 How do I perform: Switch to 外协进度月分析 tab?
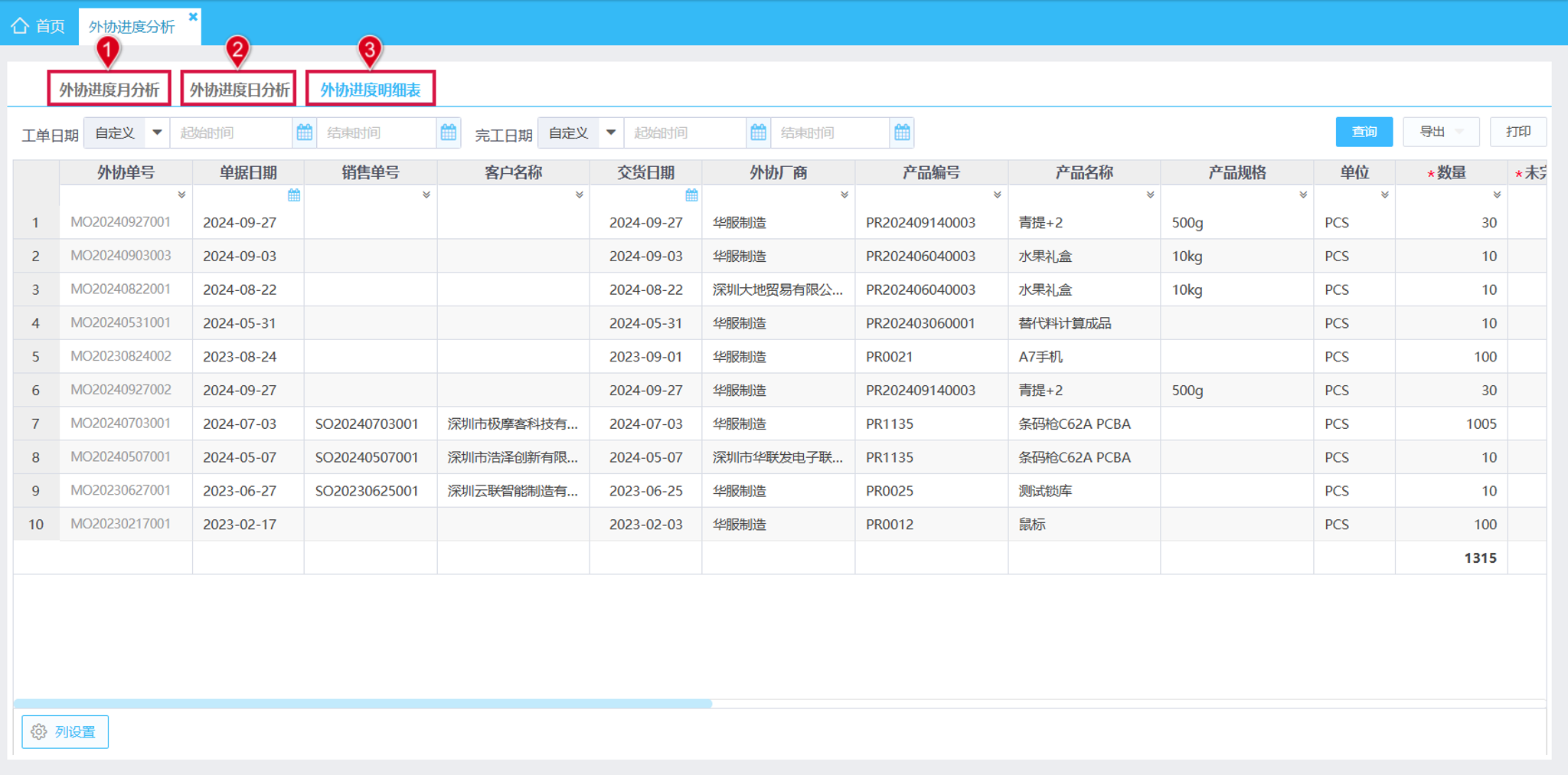pyautogui.click(x=109, y=89)
